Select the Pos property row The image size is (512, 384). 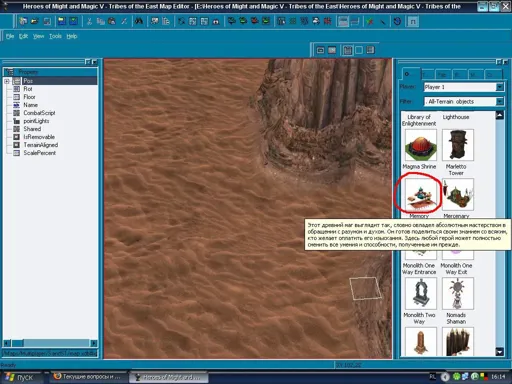point(50,81)
